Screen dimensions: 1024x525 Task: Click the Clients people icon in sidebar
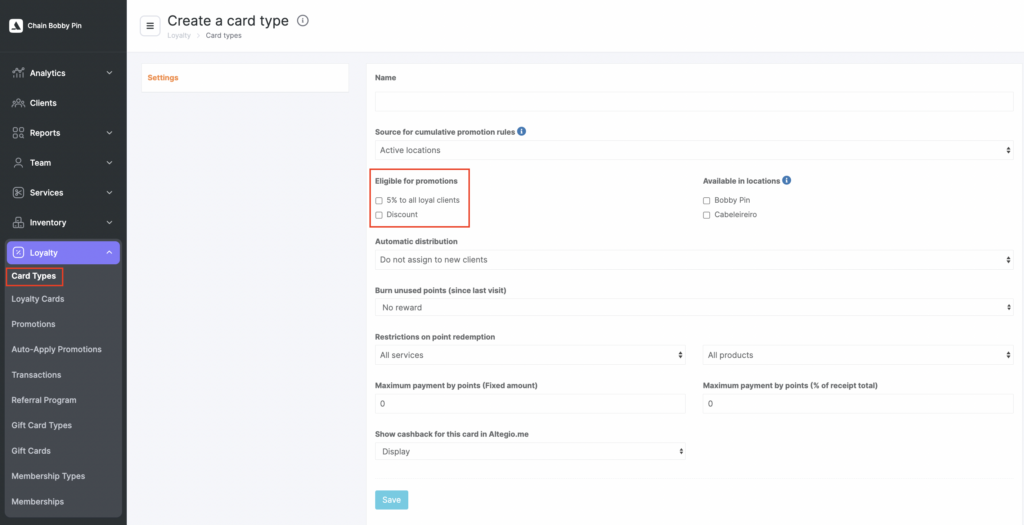click(x=18, y=103)
